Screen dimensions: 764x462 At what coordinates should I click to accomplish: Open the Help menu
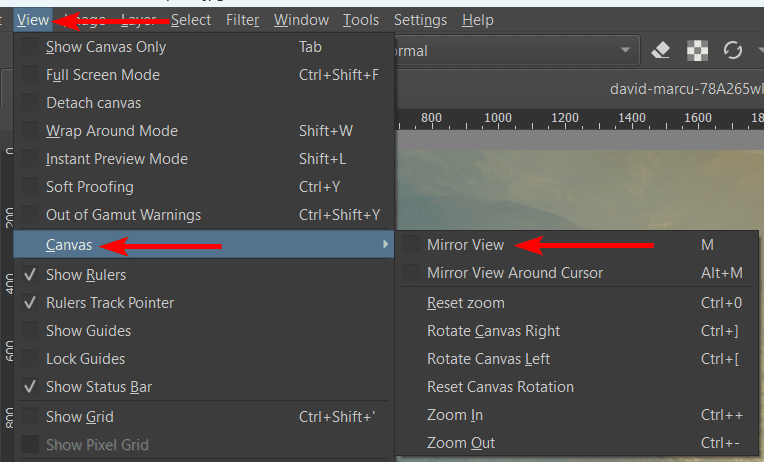click(478, 20)
